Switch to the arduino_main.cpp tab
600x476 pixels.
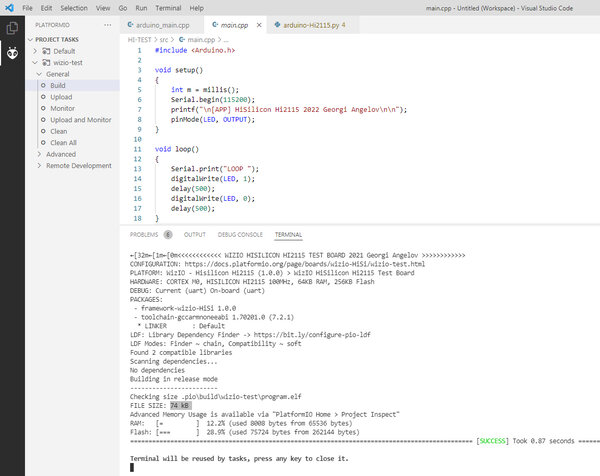[162, 25]
